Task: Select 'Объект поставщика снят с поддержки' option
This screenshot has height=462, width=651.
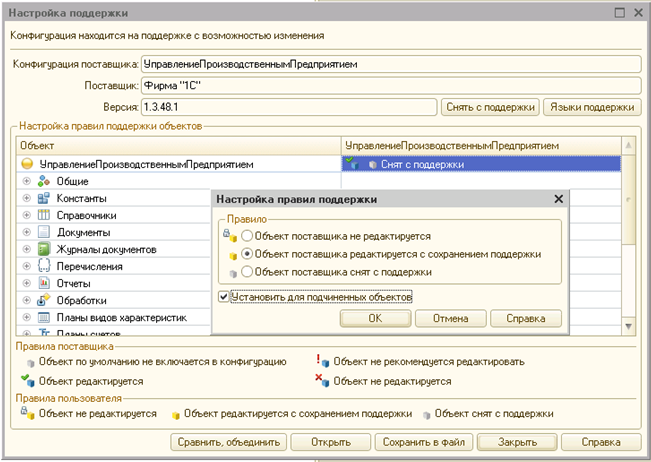Action: click(247, 271)
